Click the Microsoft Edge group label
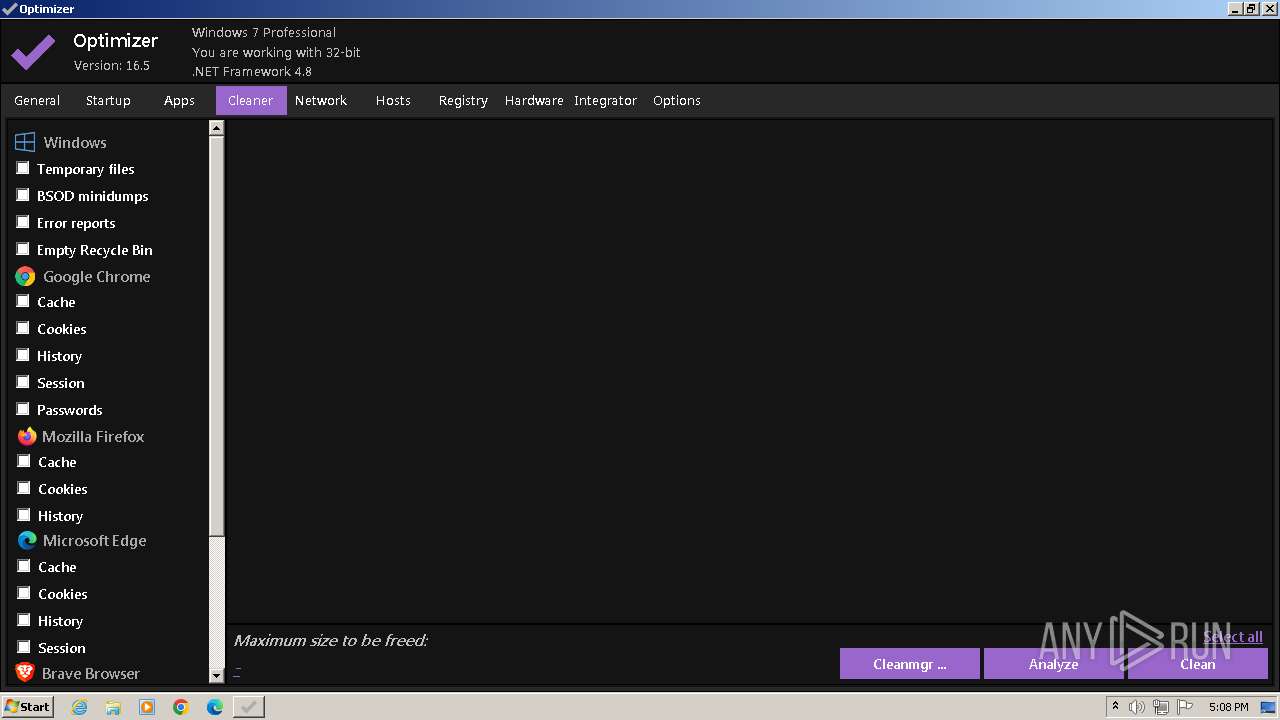The width and height of the screenshot is (1280, 720). (95, 541)
